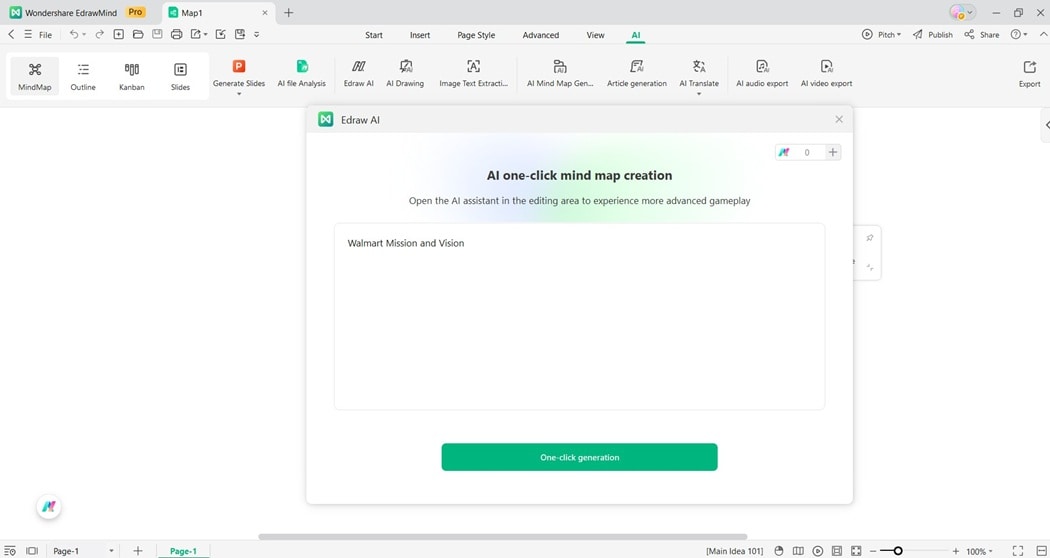Toggle fullscreen from status bar
The height and width of the screenshot is (558, 1050).
coord(1018,551)
